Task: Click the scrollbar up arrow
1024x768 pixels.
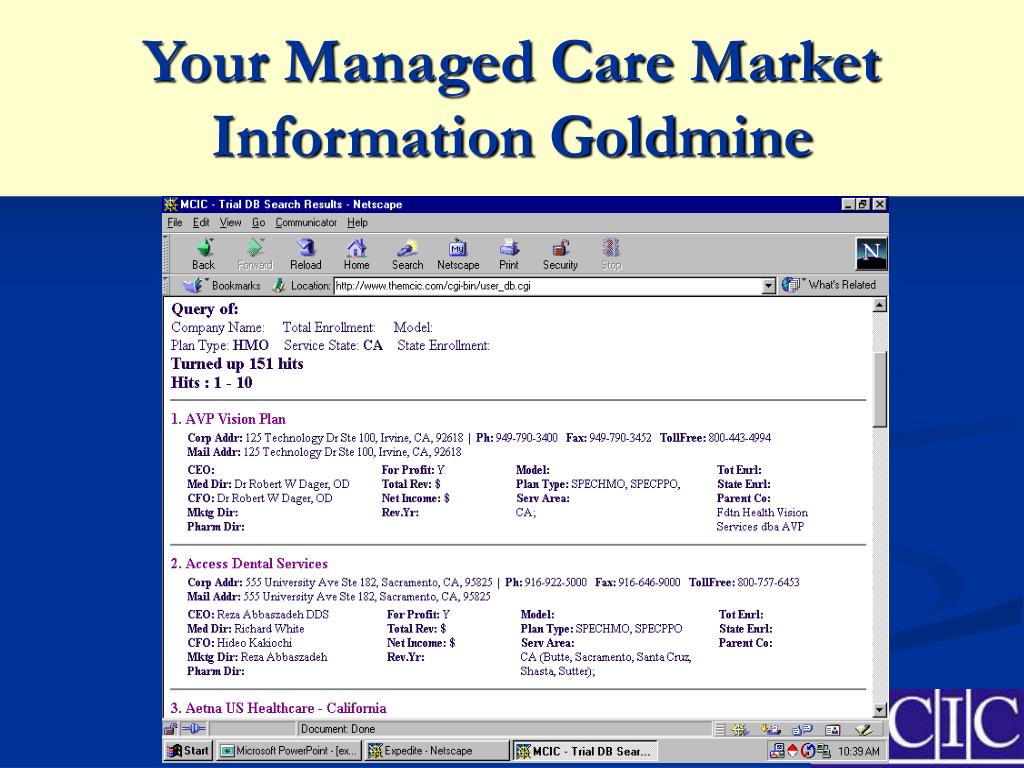Action: [880, 305]
